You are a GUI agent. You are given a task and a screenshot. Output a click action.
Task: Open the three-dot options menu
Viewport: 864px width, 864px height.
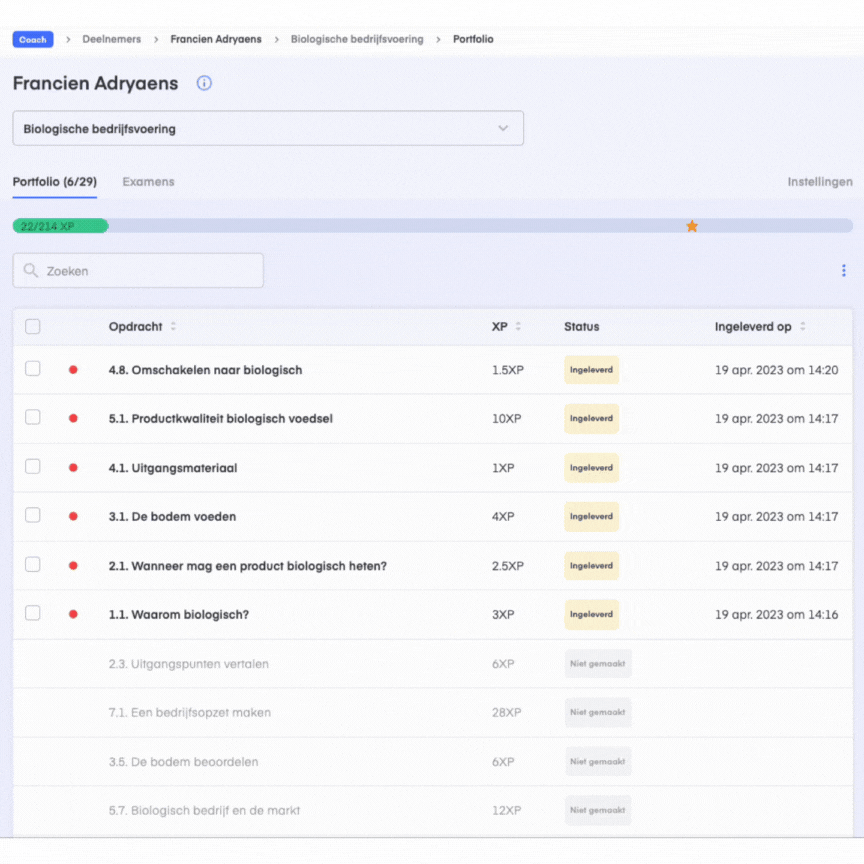(x=843, y=270)
